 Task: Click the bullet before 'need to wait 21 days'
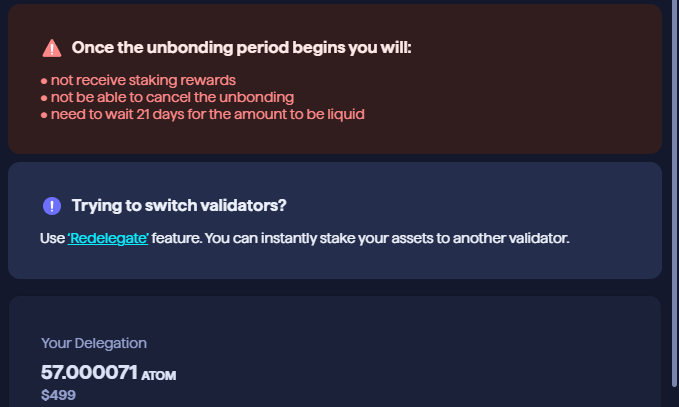(44, 115)
